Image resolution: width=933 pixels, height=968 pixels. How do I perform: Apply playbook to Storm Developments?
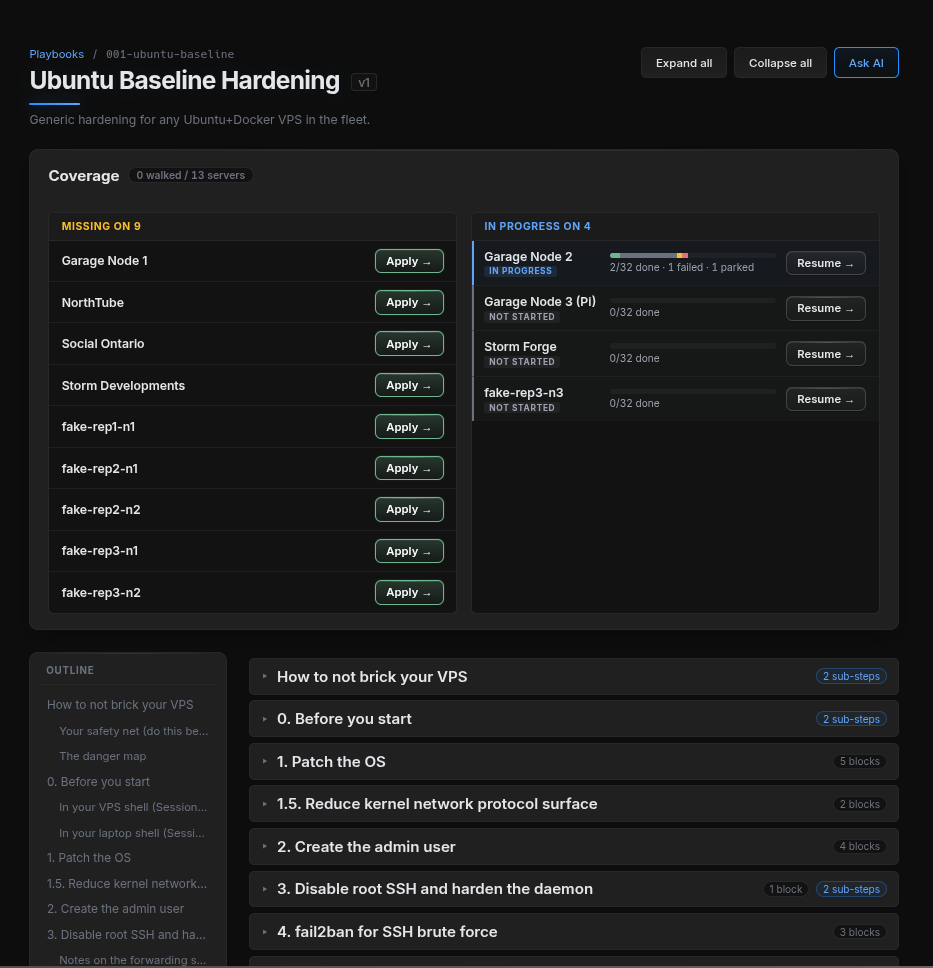[409, 385]
